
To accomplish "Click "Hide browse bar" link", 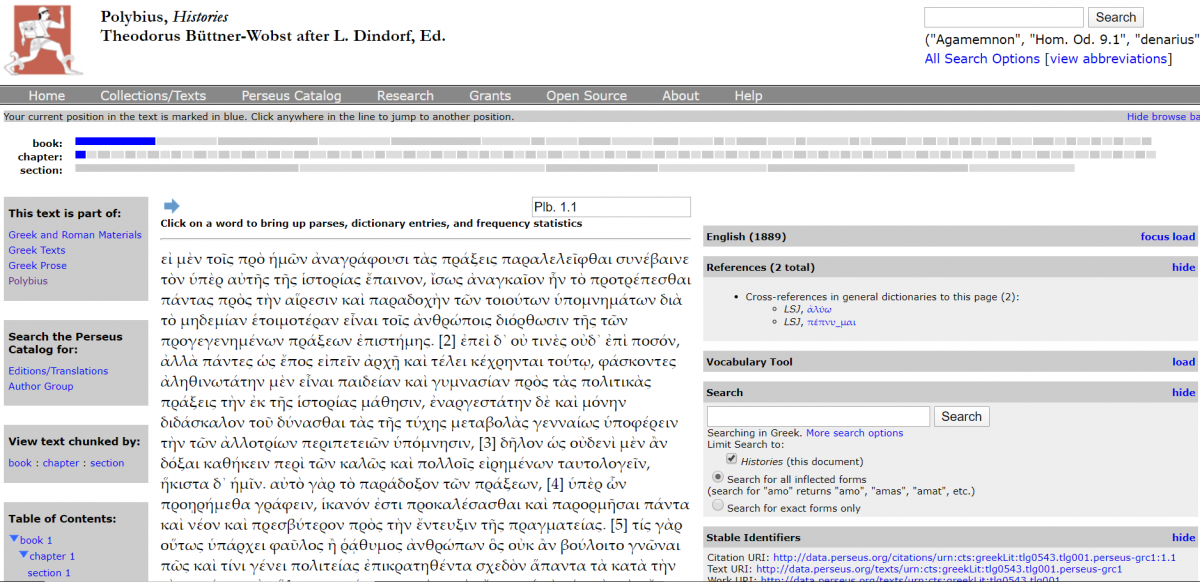I will pos(1162,116).
